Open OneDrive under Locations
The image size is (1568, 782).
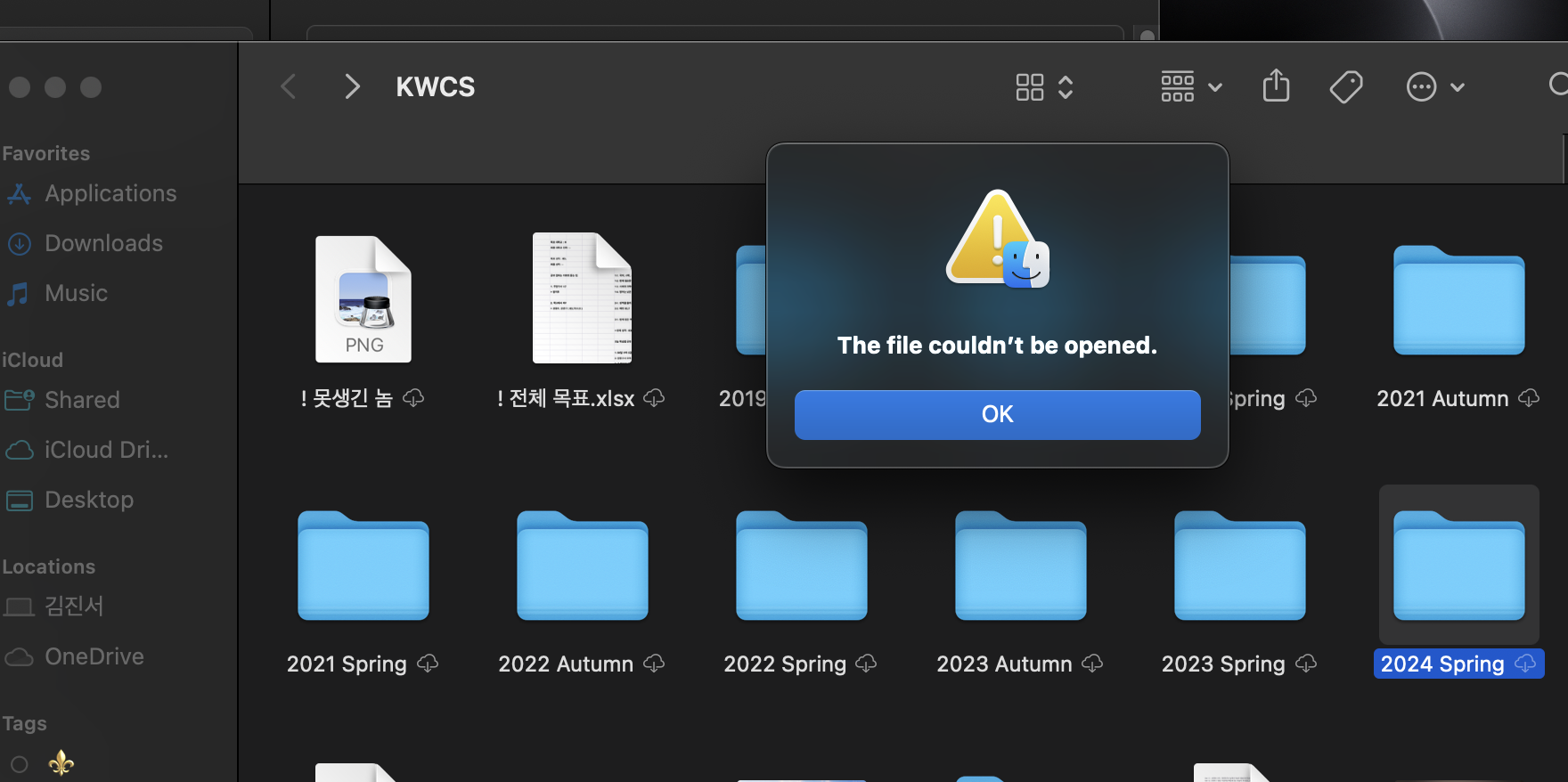(94, 656)
